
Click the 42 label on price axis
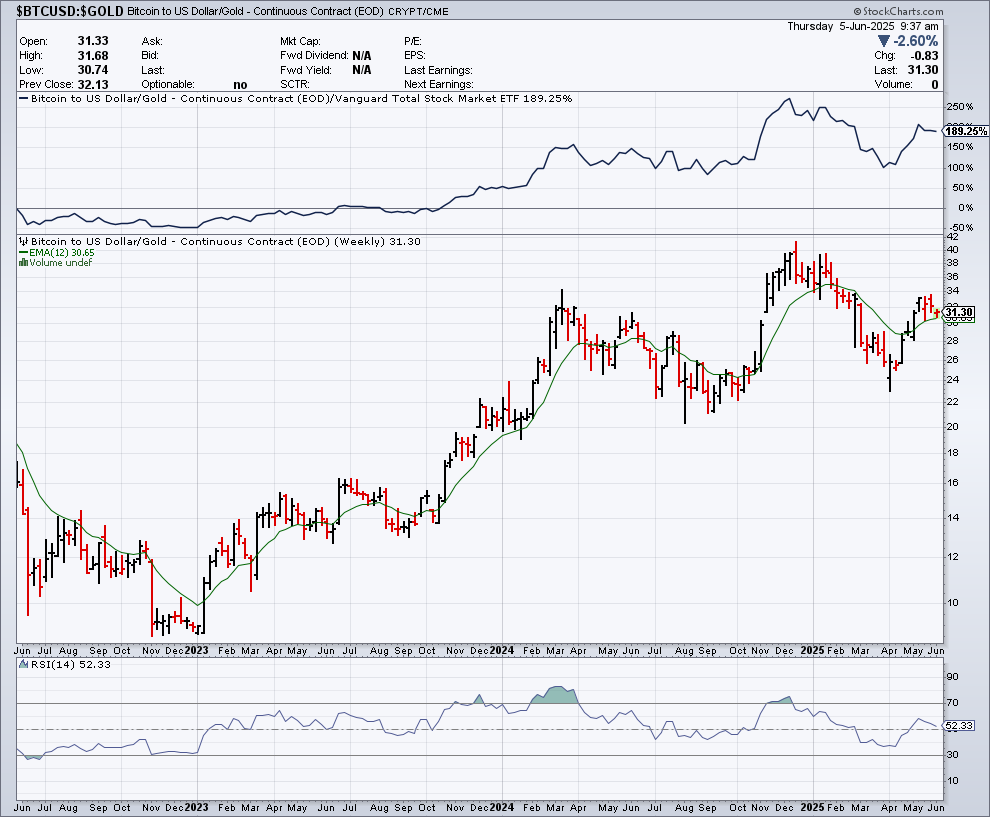pos(952,237)
